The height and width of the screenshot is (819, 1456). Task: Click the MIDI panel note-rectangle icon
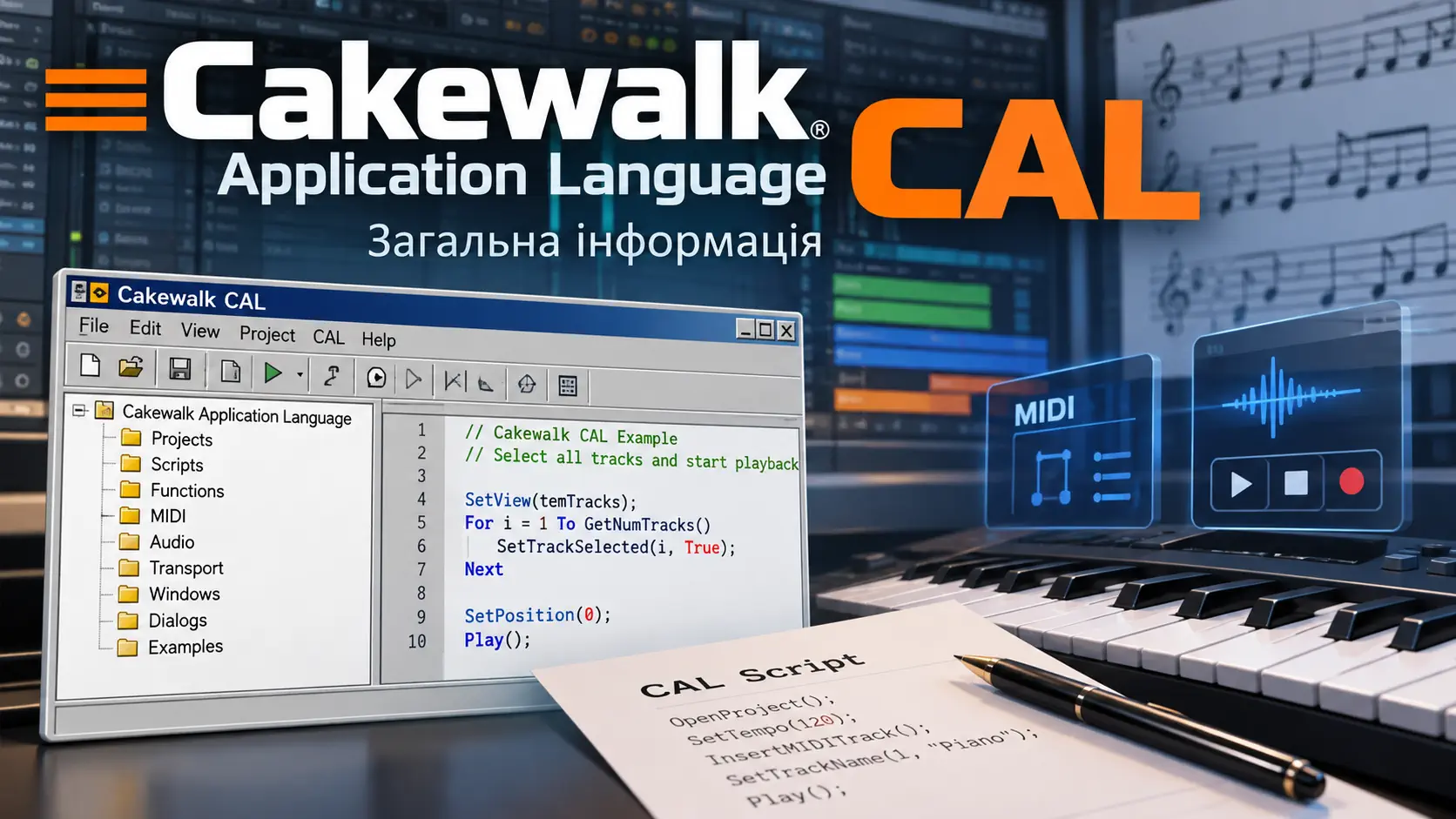(x=1051, y=477)
